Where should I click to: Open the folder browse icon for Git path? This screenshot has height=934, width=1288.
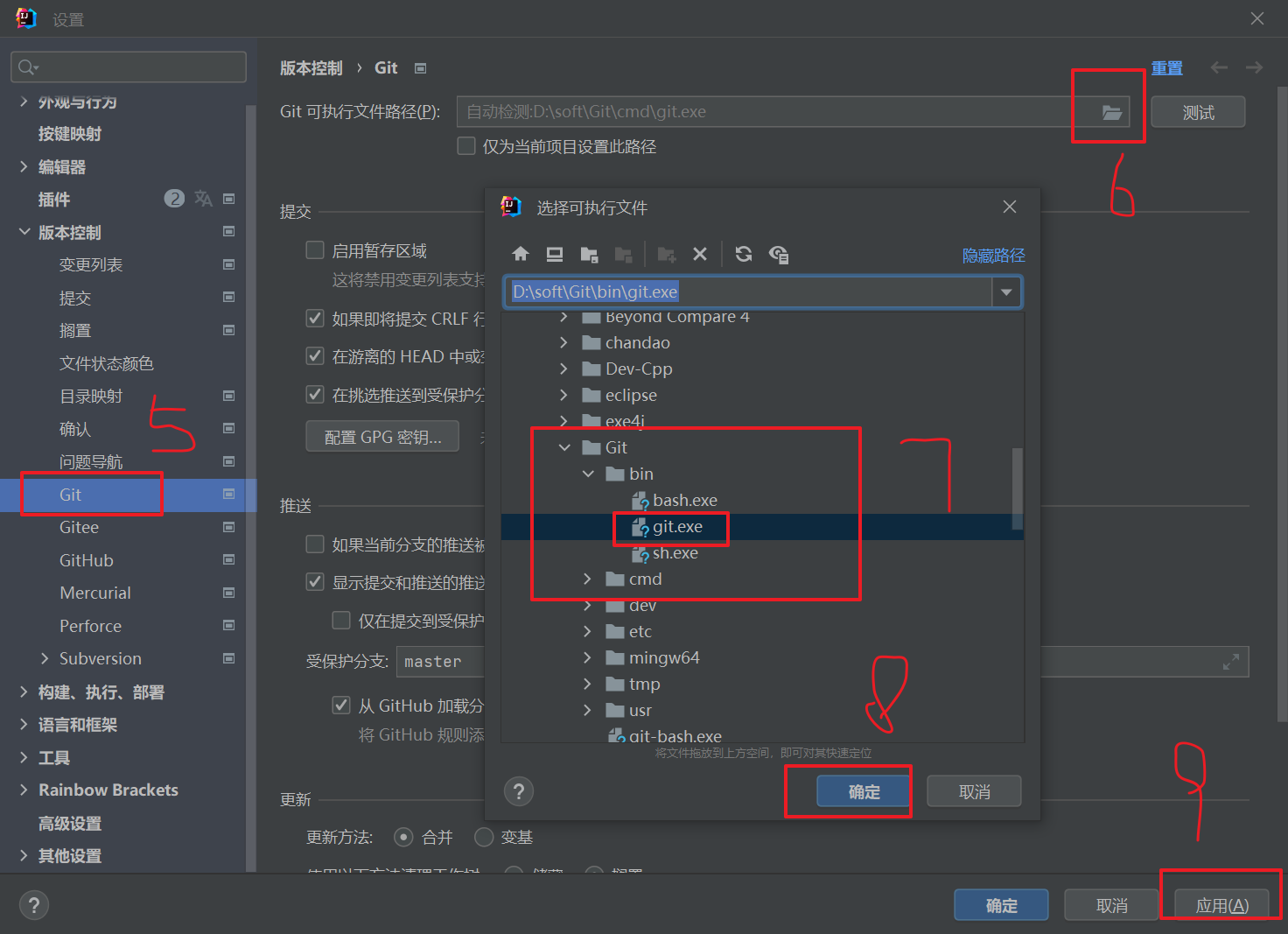point(1111,112)
